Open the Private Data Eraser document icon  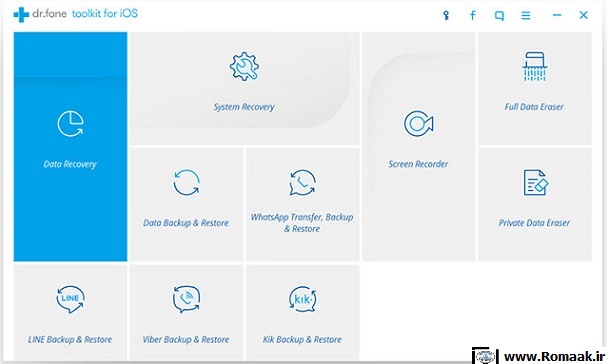tap(536, 182)
